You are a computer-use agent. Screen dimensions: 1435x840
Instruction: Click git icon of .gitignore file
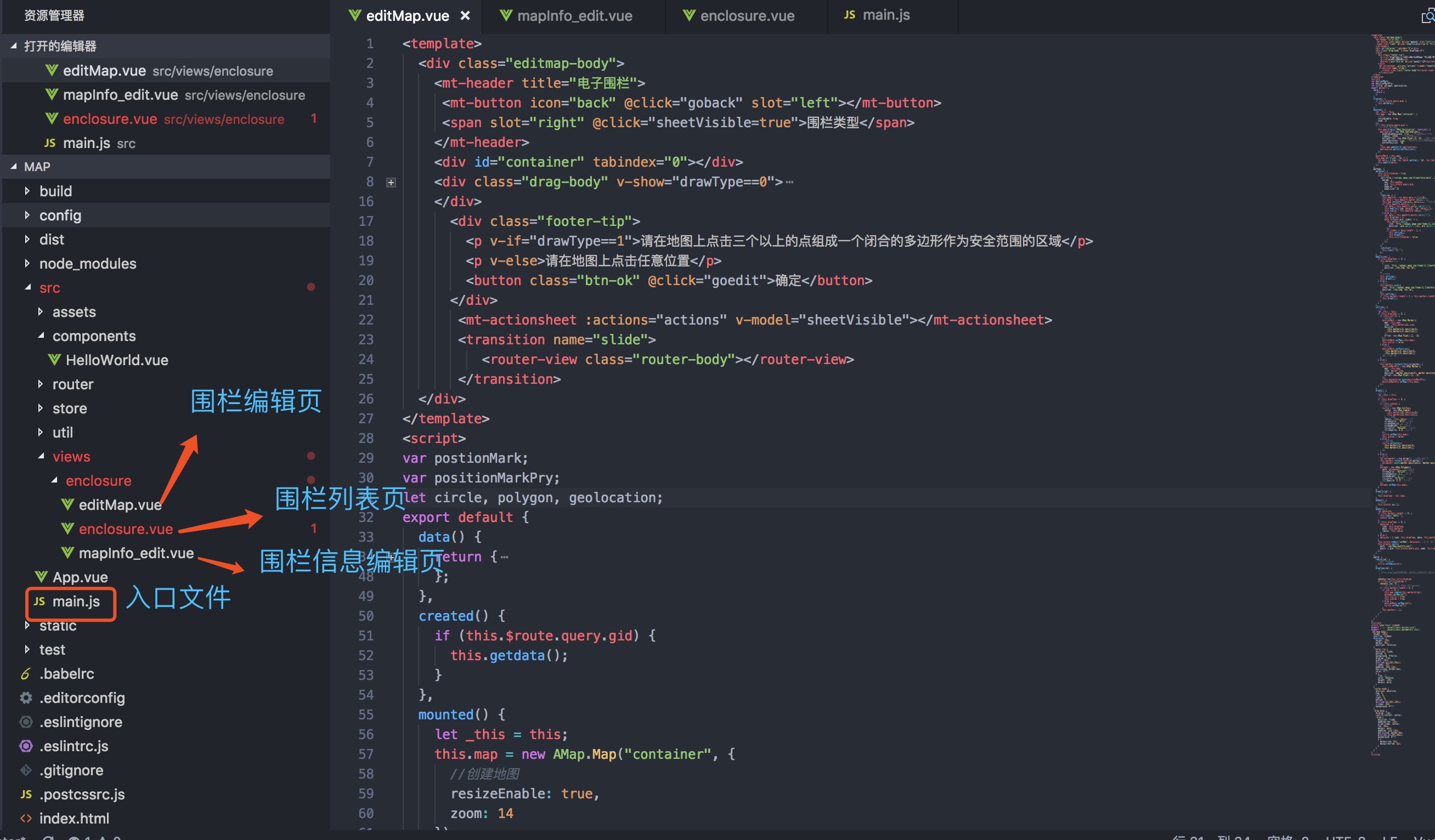tap(26, 770)
